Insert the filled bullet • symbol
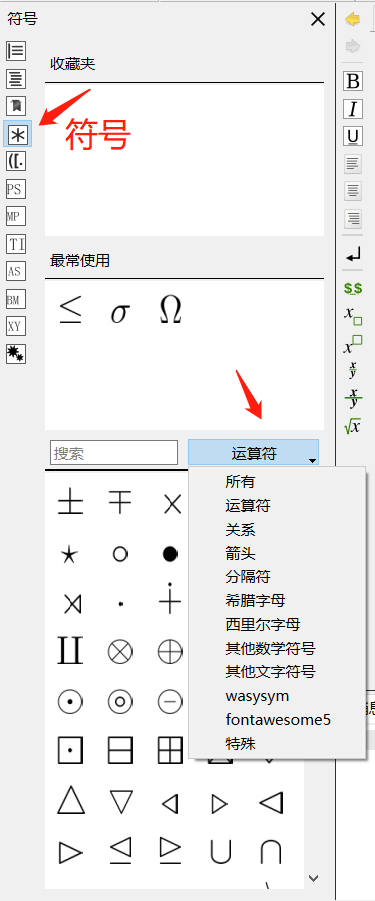The image size is (375, 901). pyautogui.click(x=170, y=554)
